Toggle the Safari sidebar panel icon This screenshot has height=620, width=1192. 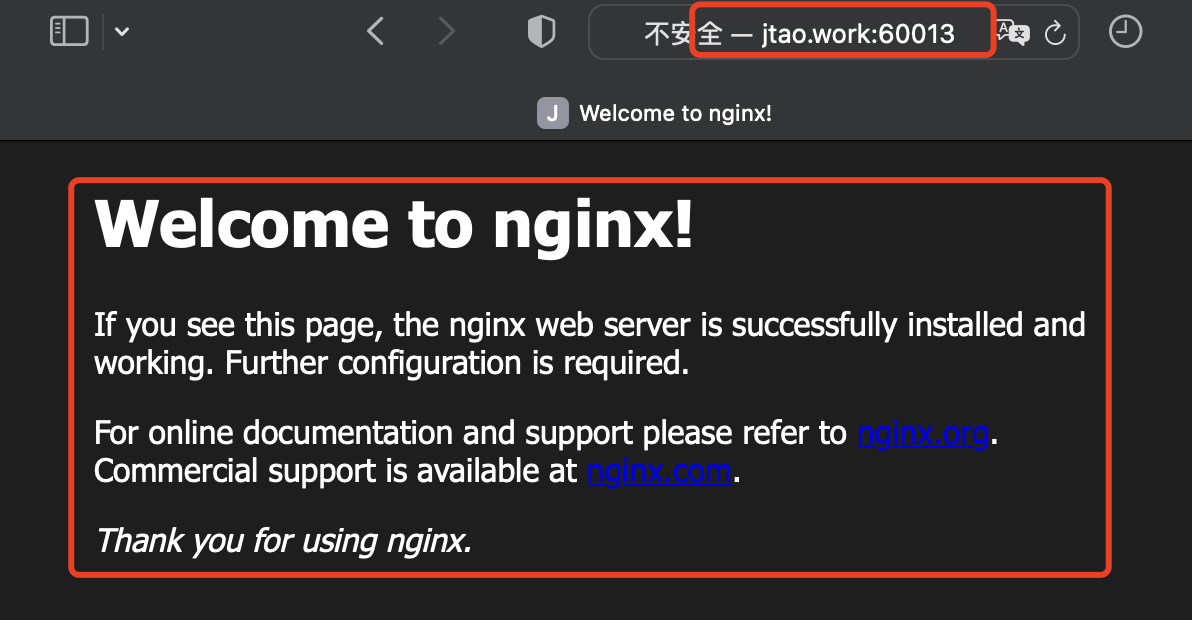69,32
